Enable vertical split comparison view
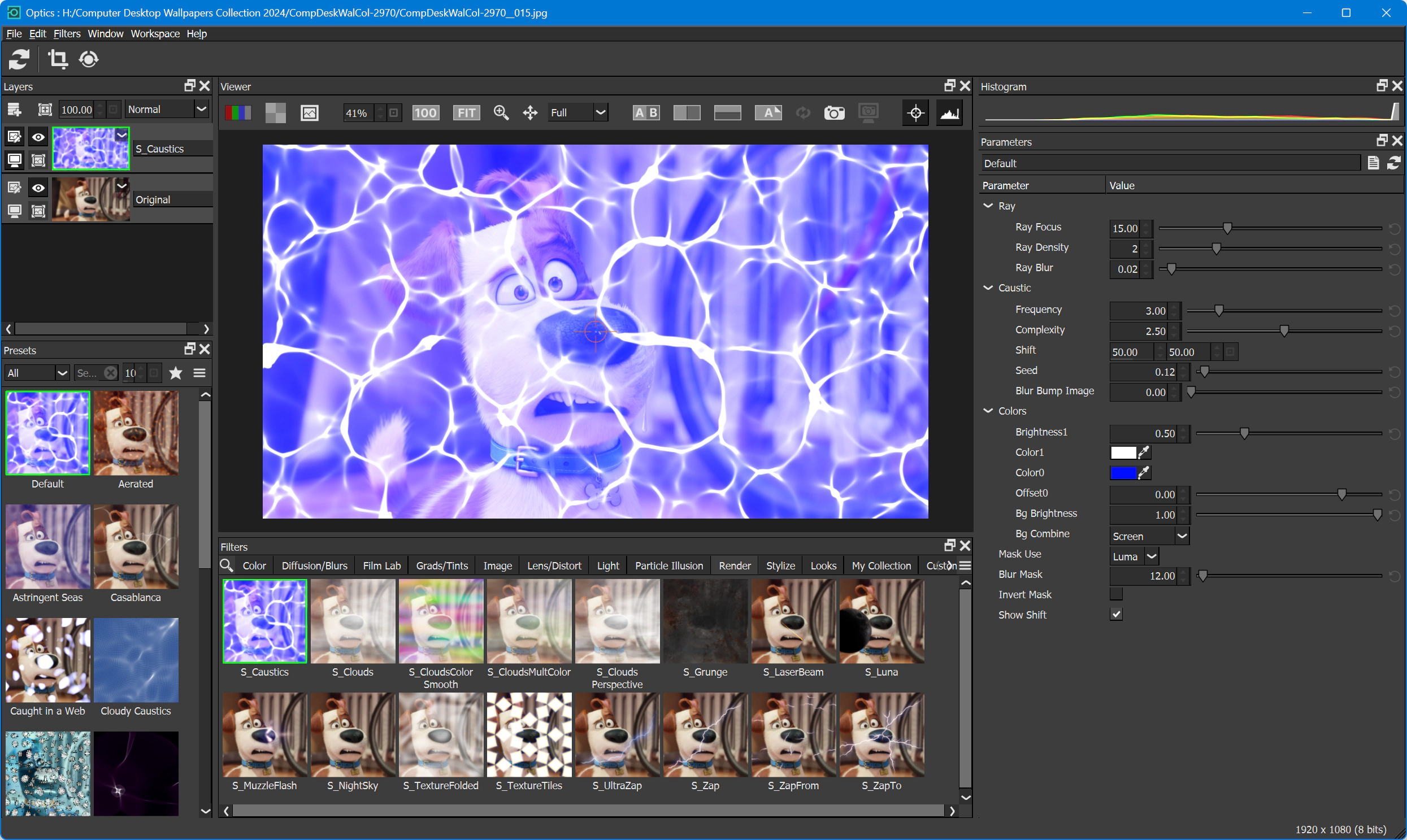Image resolution: width=1407 pixels, height=840 pixels. coord(687,112)
